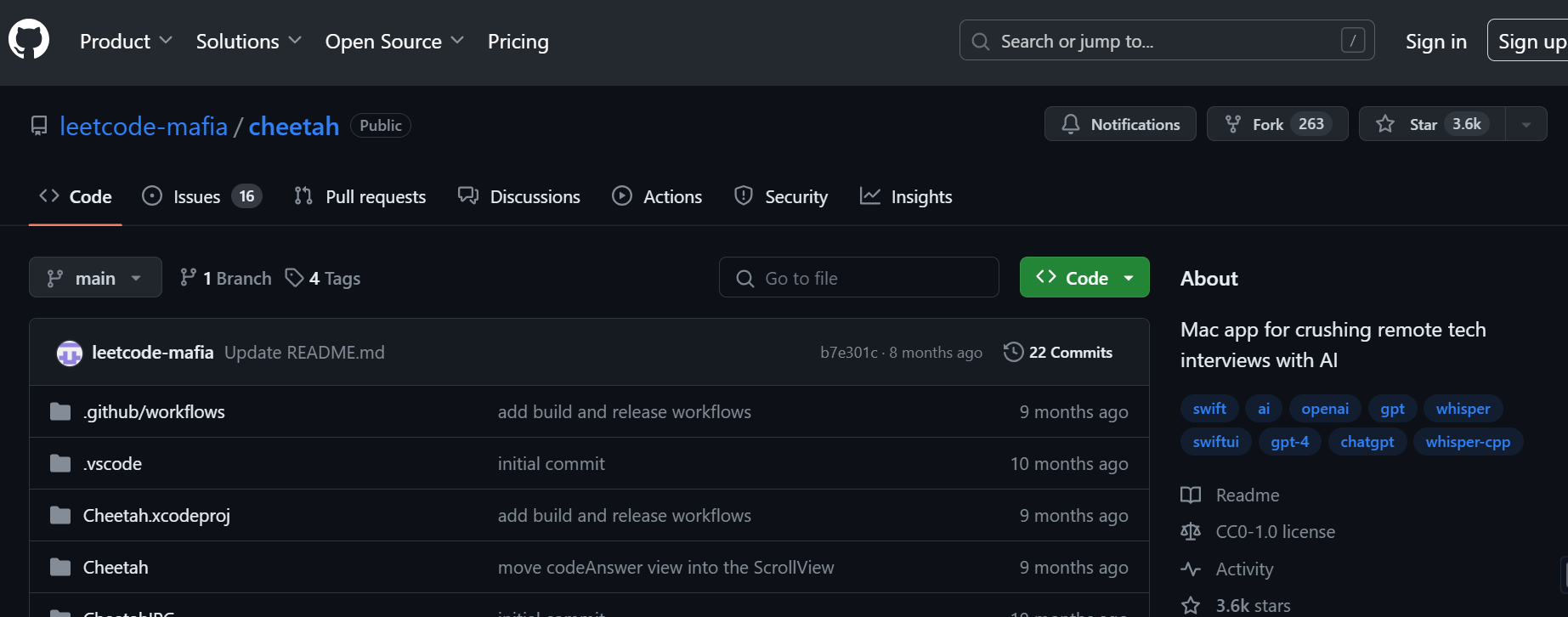Open the 1 Branch list
Screen dimensions: 1568x617
[226, 278]
